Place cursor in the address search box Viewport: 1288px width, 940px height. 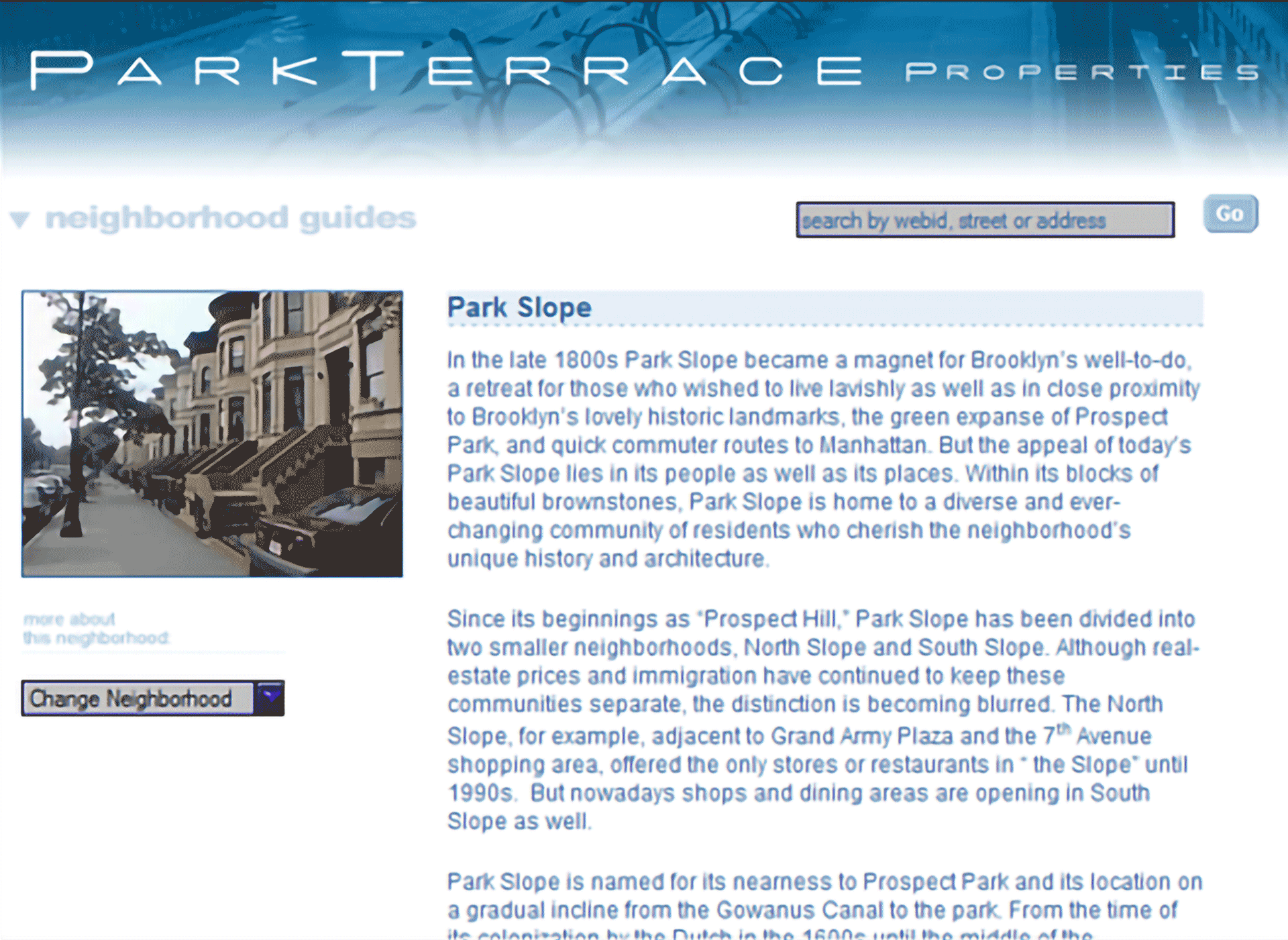click(983, 220)
